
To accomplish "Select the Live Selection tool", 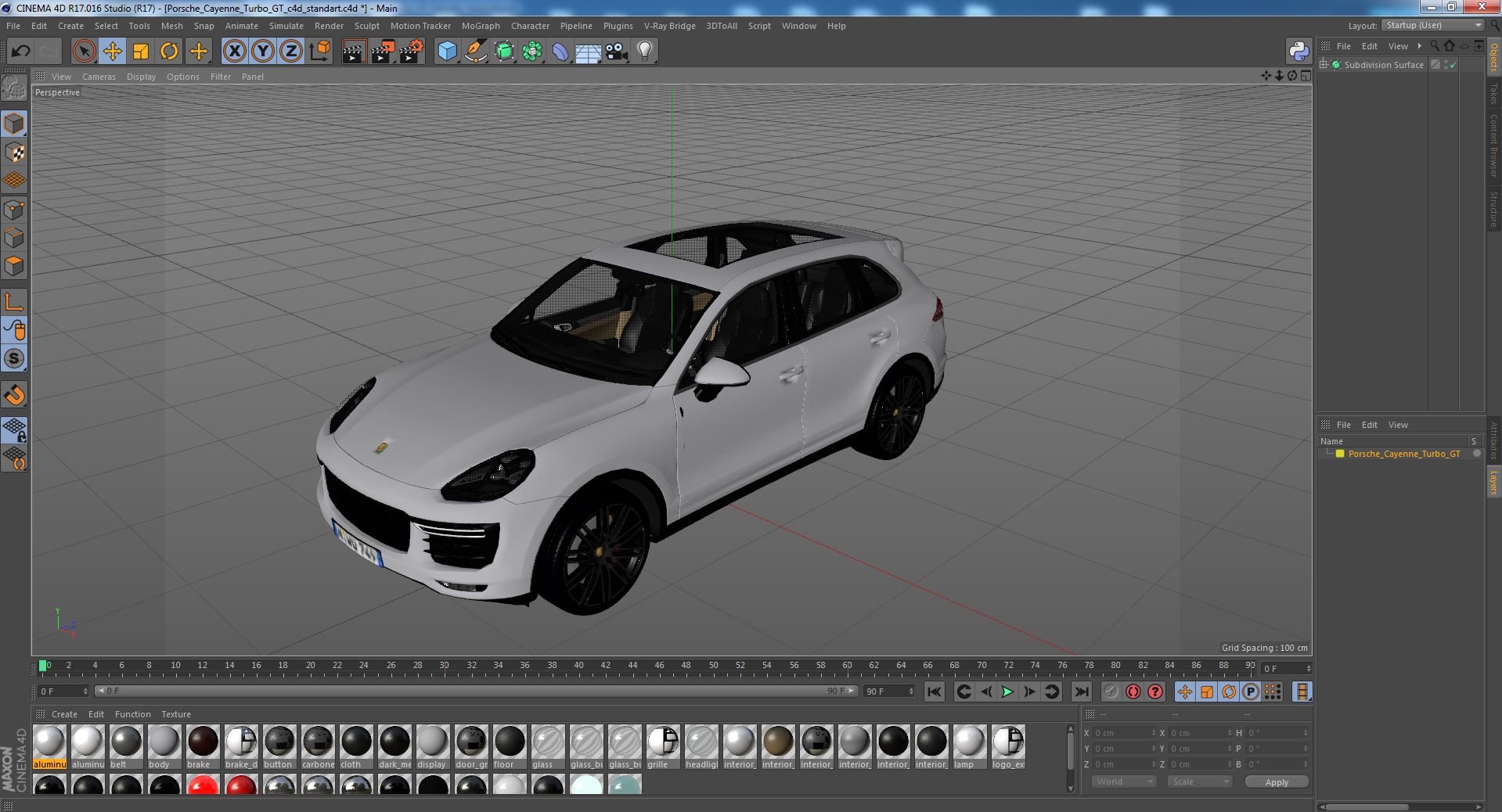I will 84,52.
